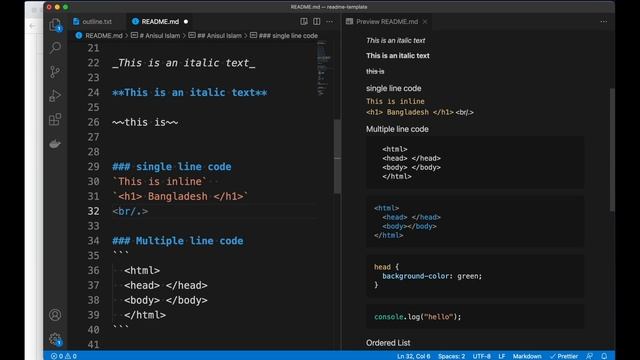Image resolution: width=640 pixels, height=360 pixels.
Task: Click 'Ordered List' heading in preview
Action: tap(388, 343)
